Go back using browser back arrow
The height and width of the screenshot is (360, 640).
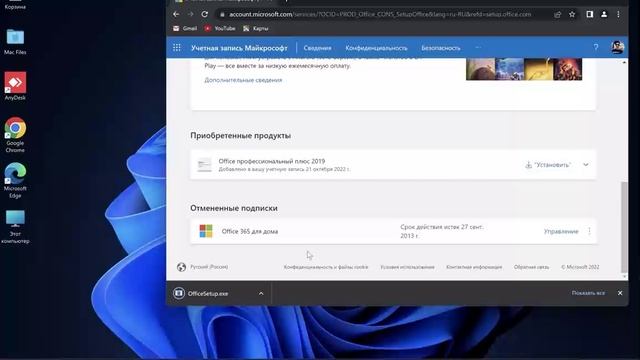176,14
